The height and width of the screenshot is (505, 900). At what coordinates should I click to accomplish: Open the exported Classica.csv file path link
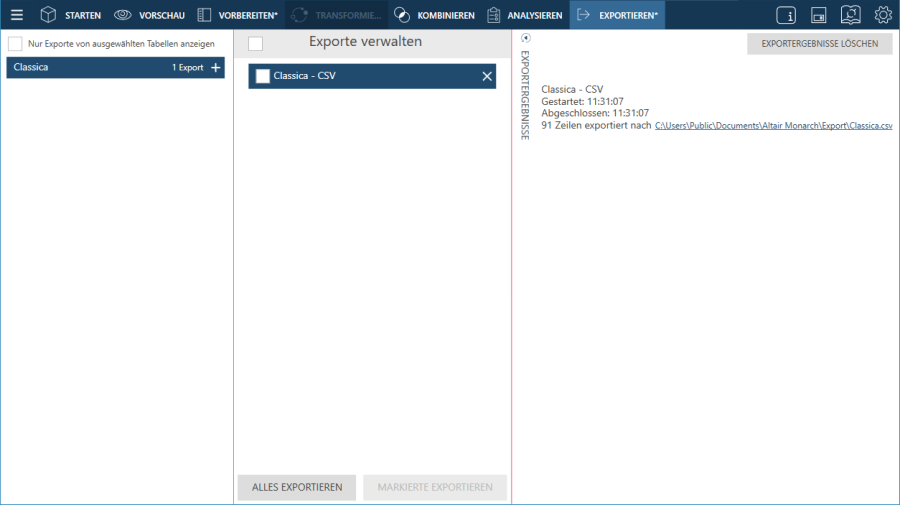pos(773,126)
